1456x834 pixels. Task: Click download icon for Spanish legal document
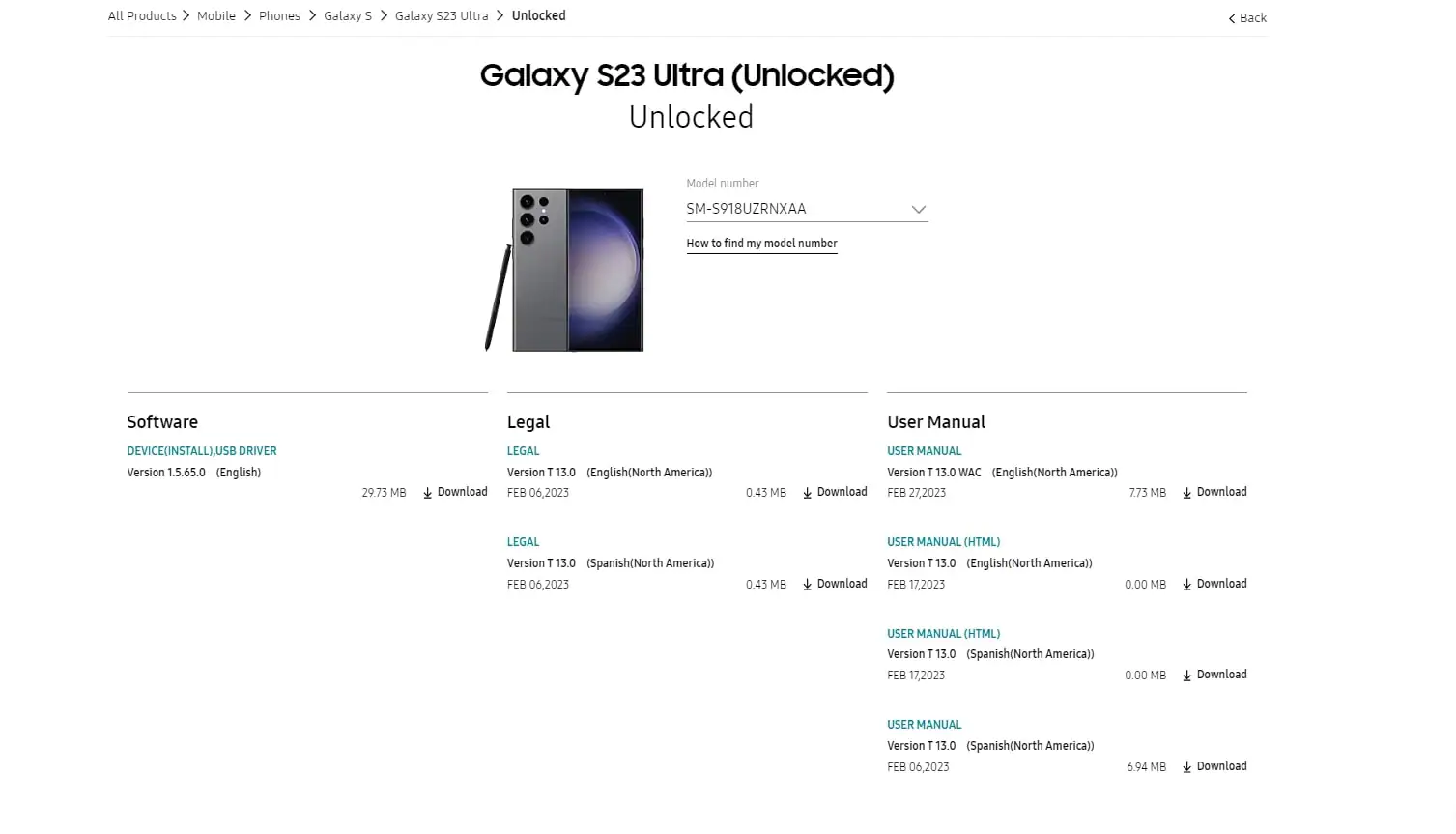point(807,585)
